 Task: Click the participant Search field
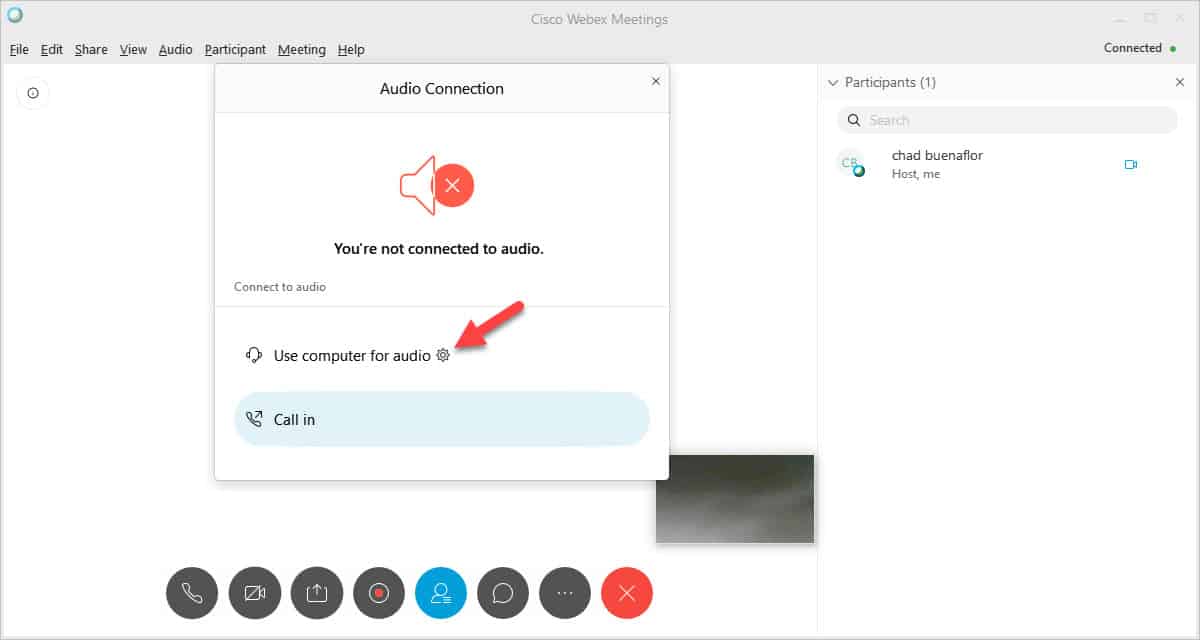click(1008, 120)
